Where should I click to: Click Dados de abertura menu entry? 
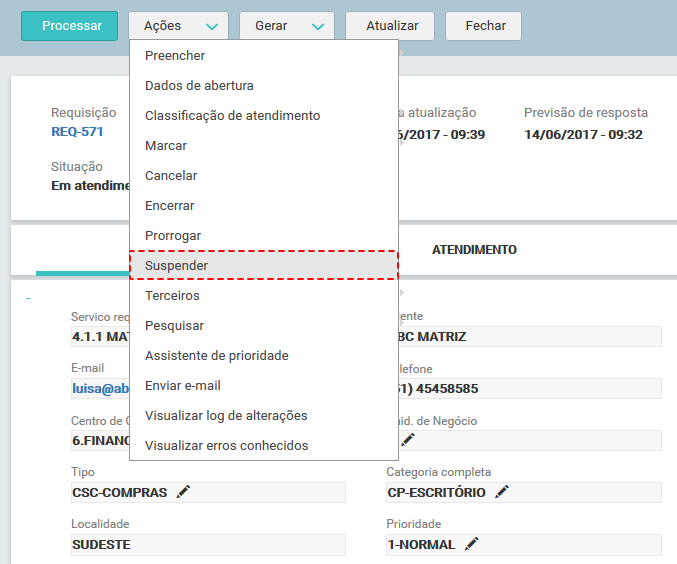point(199,86)
